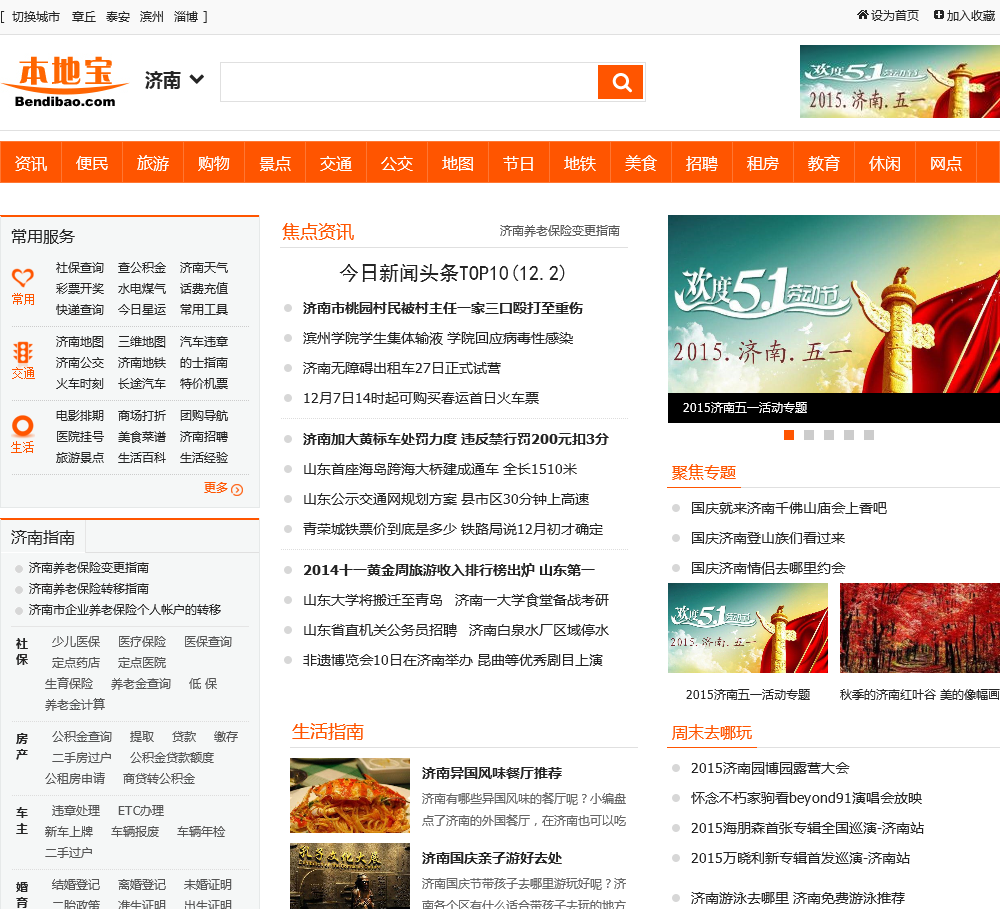Select the second carousel indicator dot
1000x909 pixels.
point(809,435)
